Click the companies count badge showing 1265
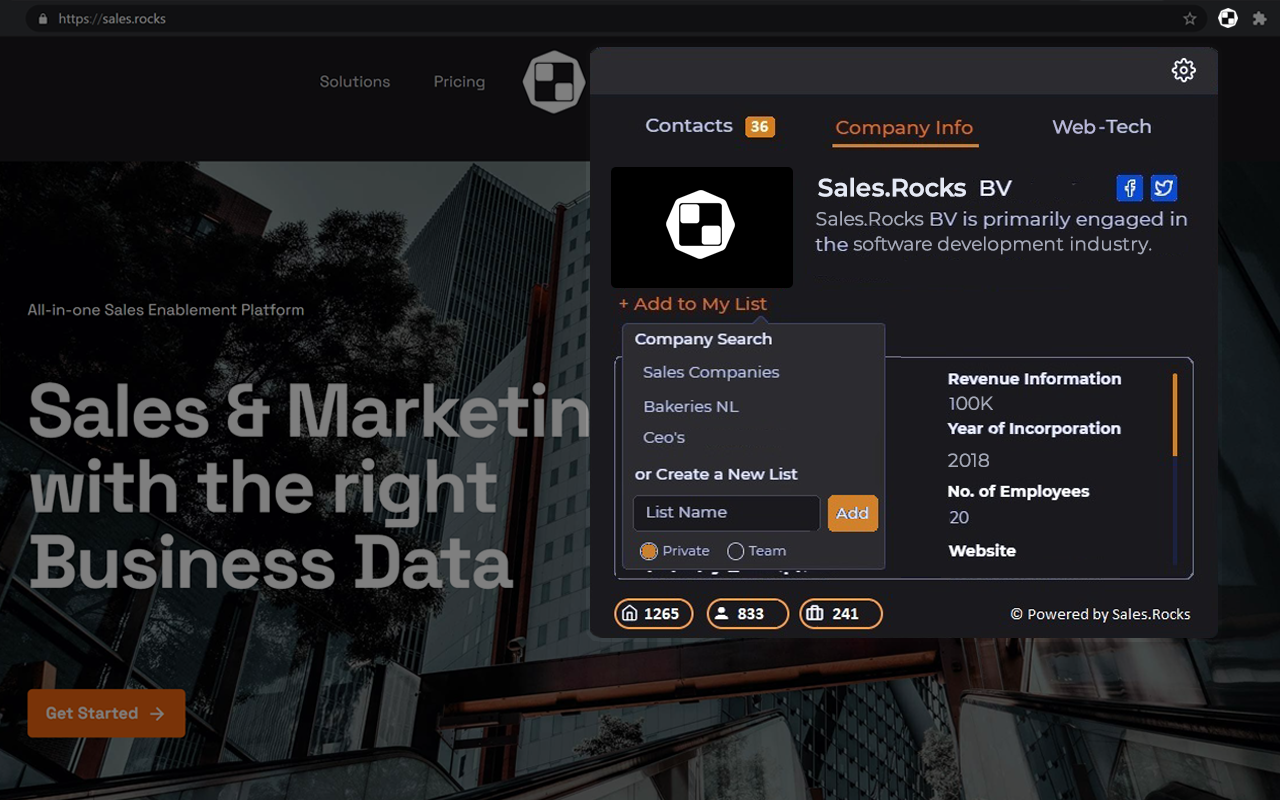 (653, 613)
